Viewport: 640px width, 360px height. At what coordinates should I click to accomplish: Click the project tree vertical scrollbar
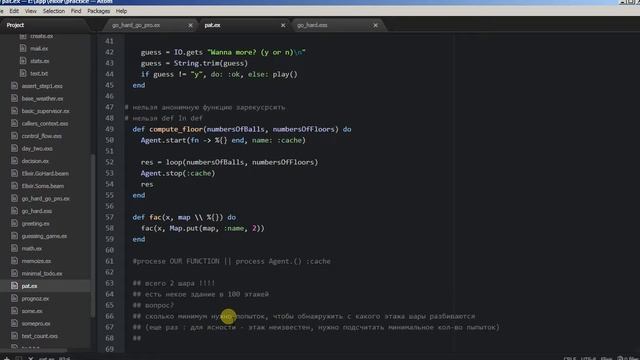(92, 236)
